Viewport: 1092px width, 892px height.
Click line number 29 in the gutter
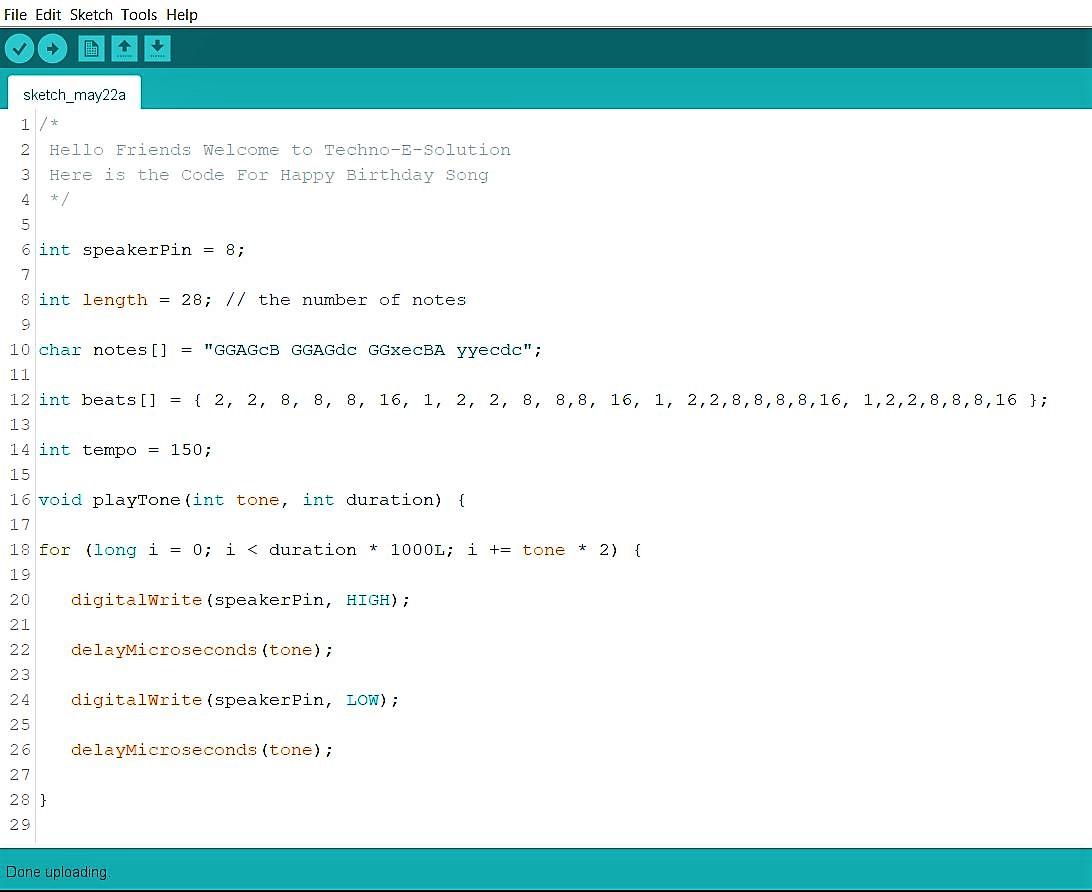point(20,825)
